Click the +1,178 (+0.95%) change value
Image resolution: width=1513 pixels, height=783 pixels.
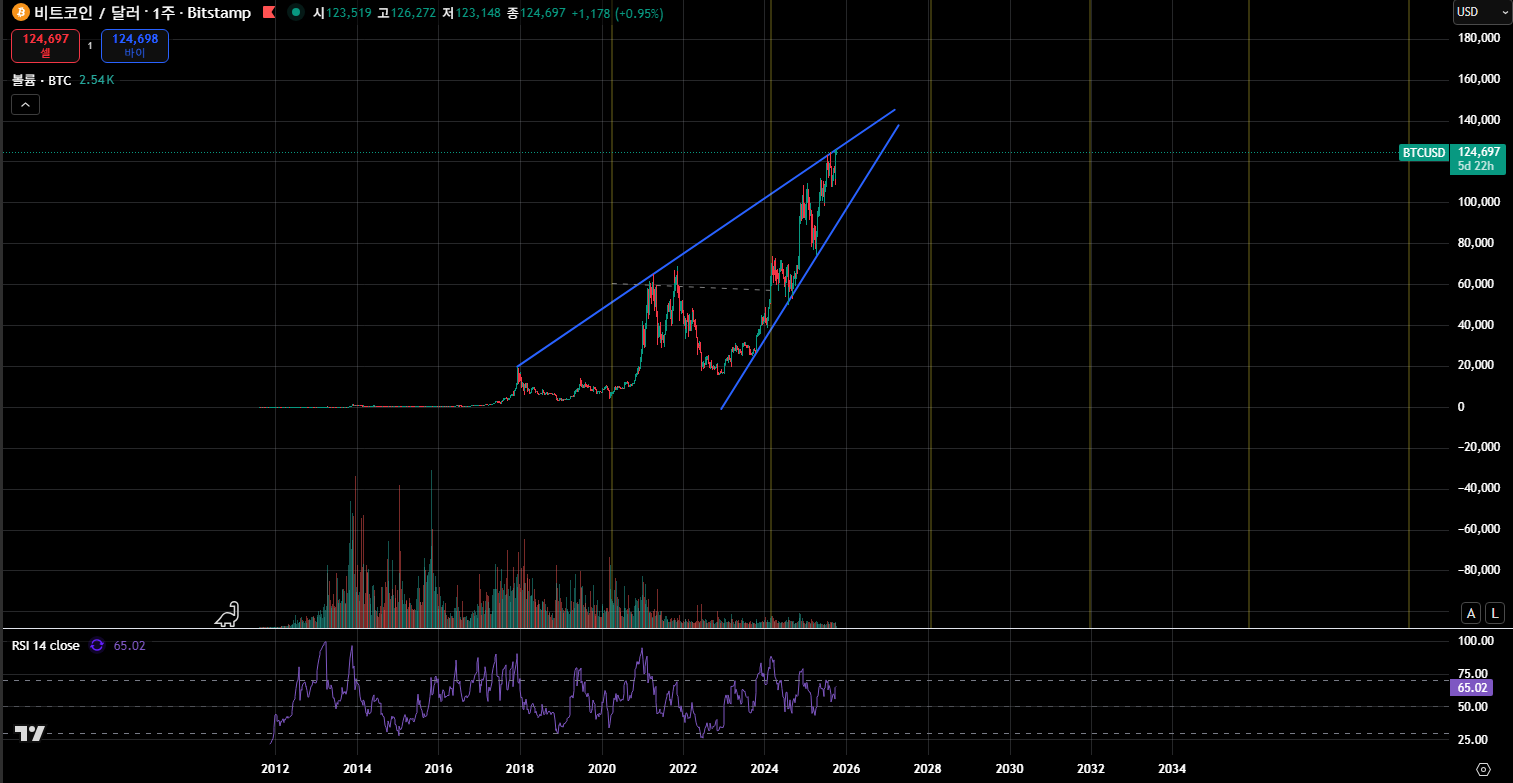point(617,13)
